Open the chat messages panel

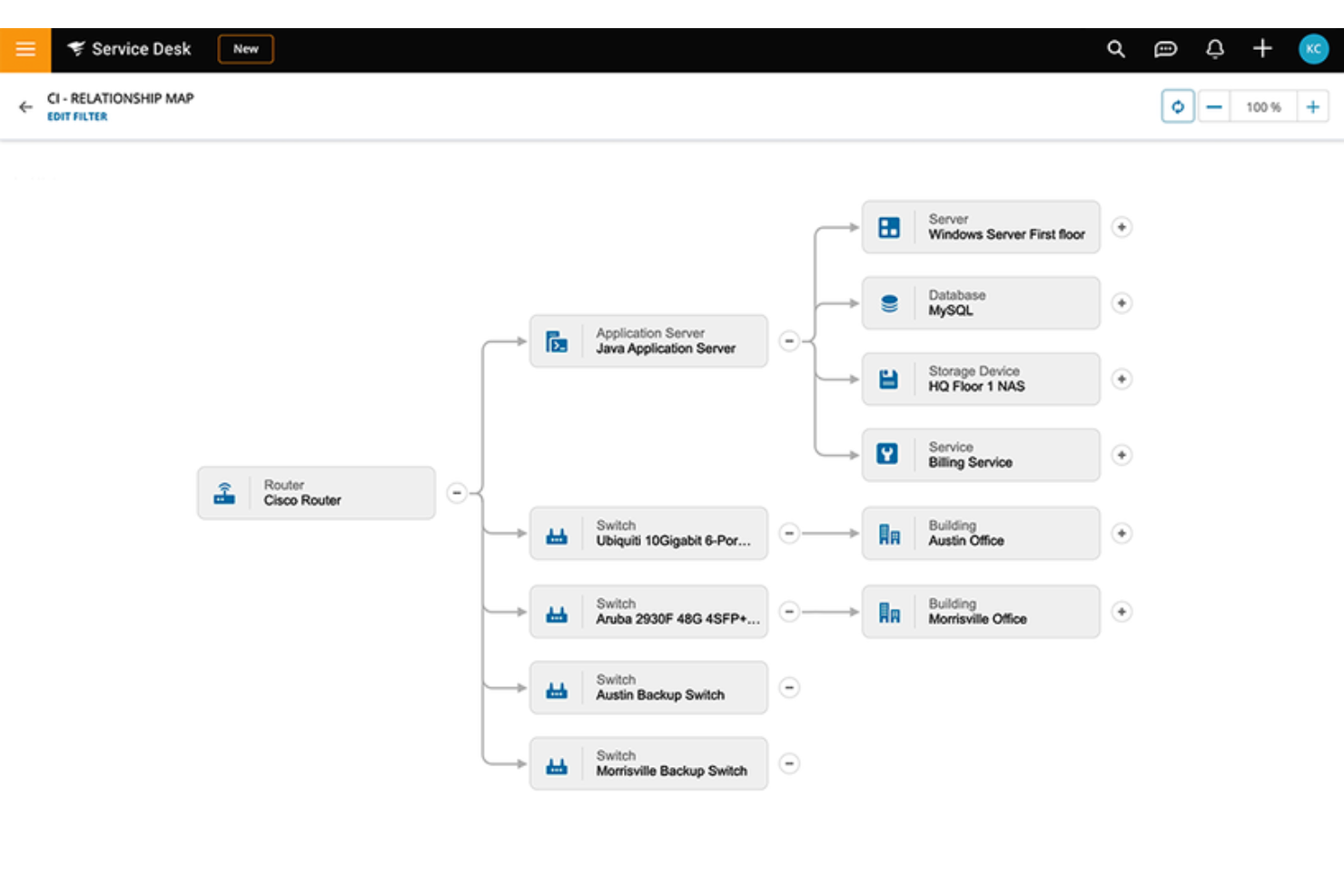(x=1164, y=50)
